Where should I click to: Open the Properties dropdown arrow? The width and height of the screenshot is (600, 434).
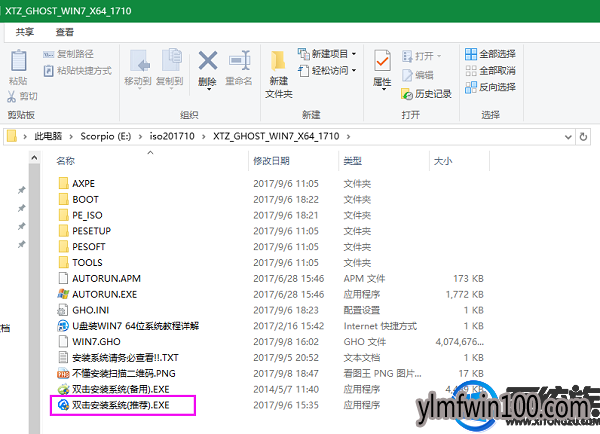coord(383,90)
